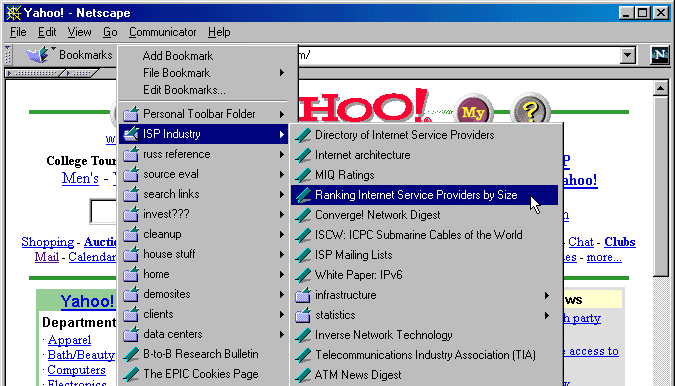Viewport: 675px width, 386px height.
Task: Click the Bookmarks icon in toolbar
Action: [38, 55]
